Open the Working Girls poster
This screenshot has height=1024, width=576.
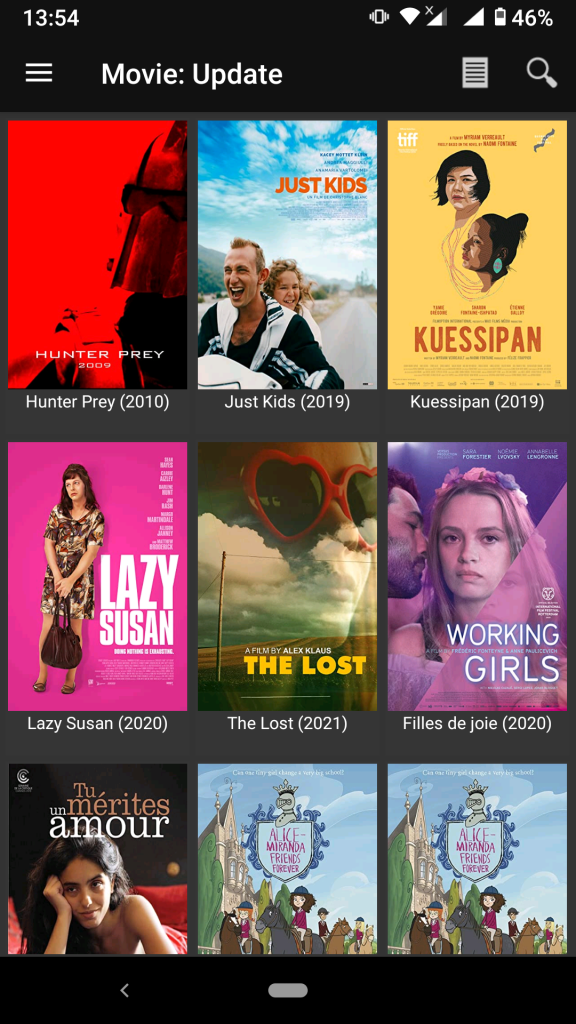pos(477,576)
